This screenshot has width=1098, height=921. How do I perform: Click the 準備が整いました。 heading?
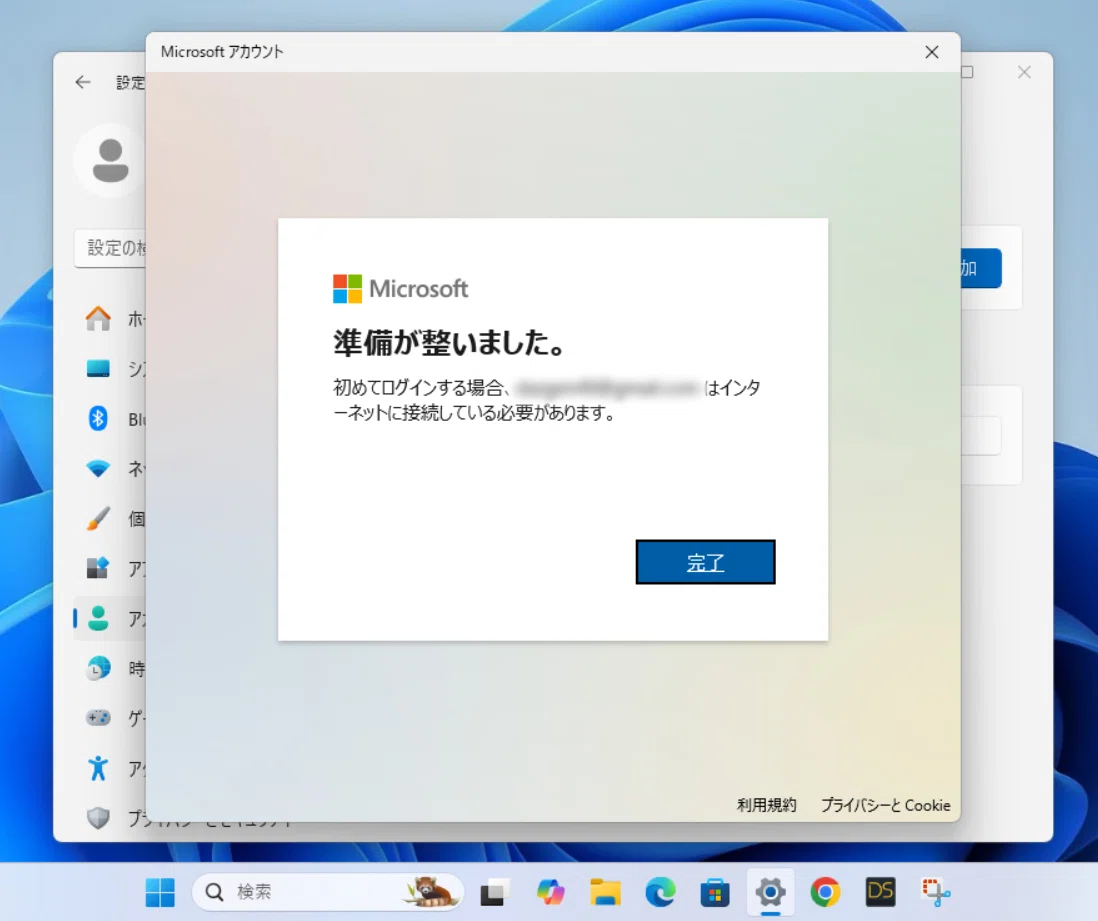(x=449, y=343)
